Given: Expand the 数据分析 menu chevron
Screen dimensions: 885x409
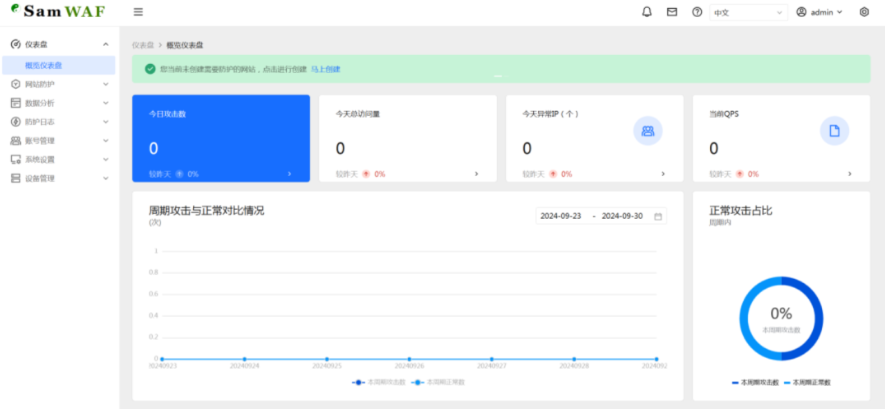Looking at the screenshot, I should 106,103.
